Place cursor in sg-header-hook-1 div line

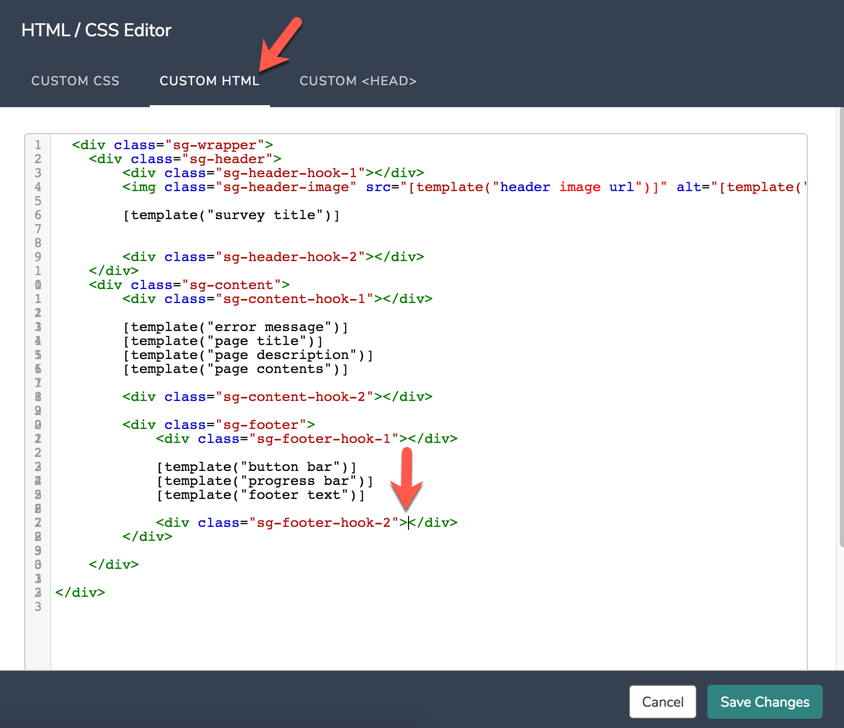pyautogui.click(x=273, y=173)
